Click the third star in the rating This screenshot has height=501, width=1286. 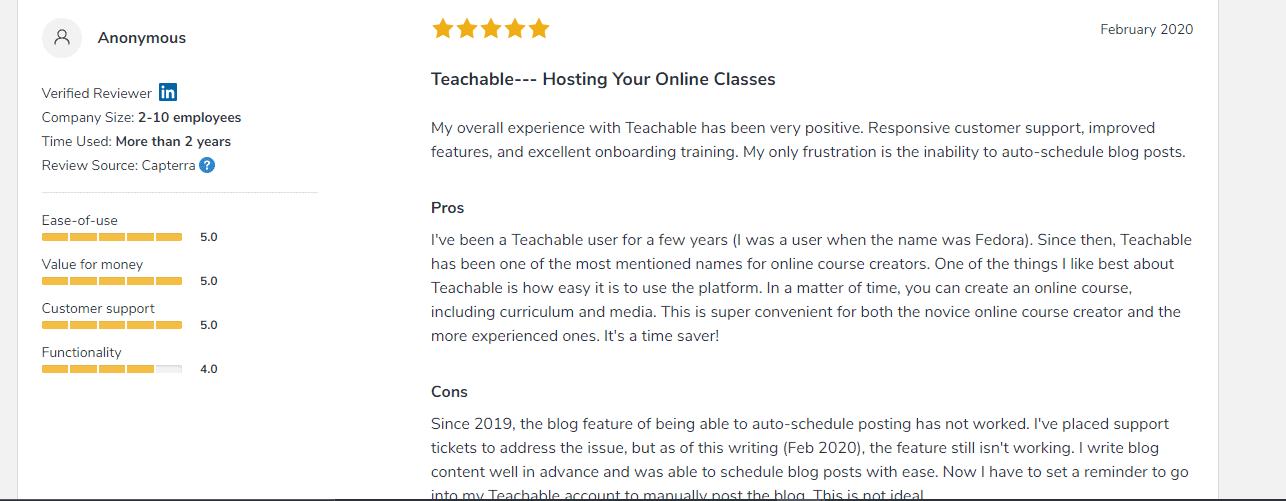[490, 29]
